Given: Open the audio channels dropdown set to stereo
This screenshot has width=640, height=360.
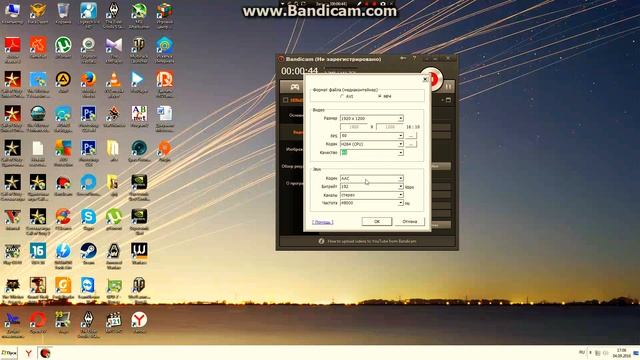Looking at the screenshot, I should tap(371, 195).
